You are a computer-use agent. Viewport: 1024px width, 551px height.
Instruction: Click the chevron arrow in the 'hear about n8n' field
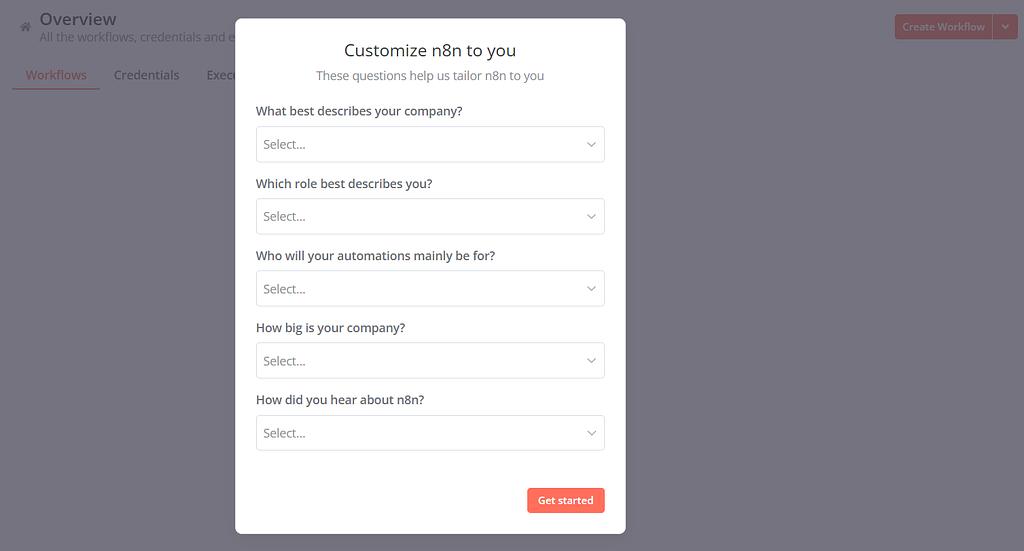click(591, 433)
